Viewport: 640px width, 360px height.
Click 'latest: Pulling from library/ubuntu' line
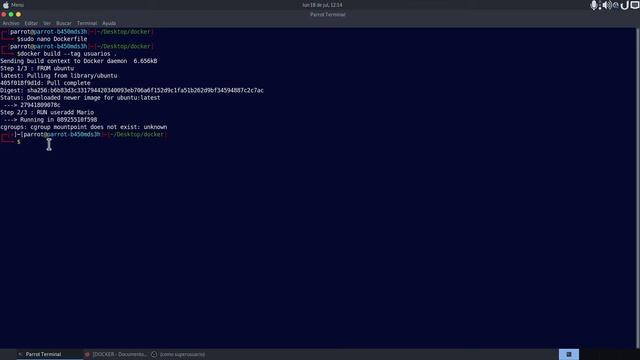59,76
